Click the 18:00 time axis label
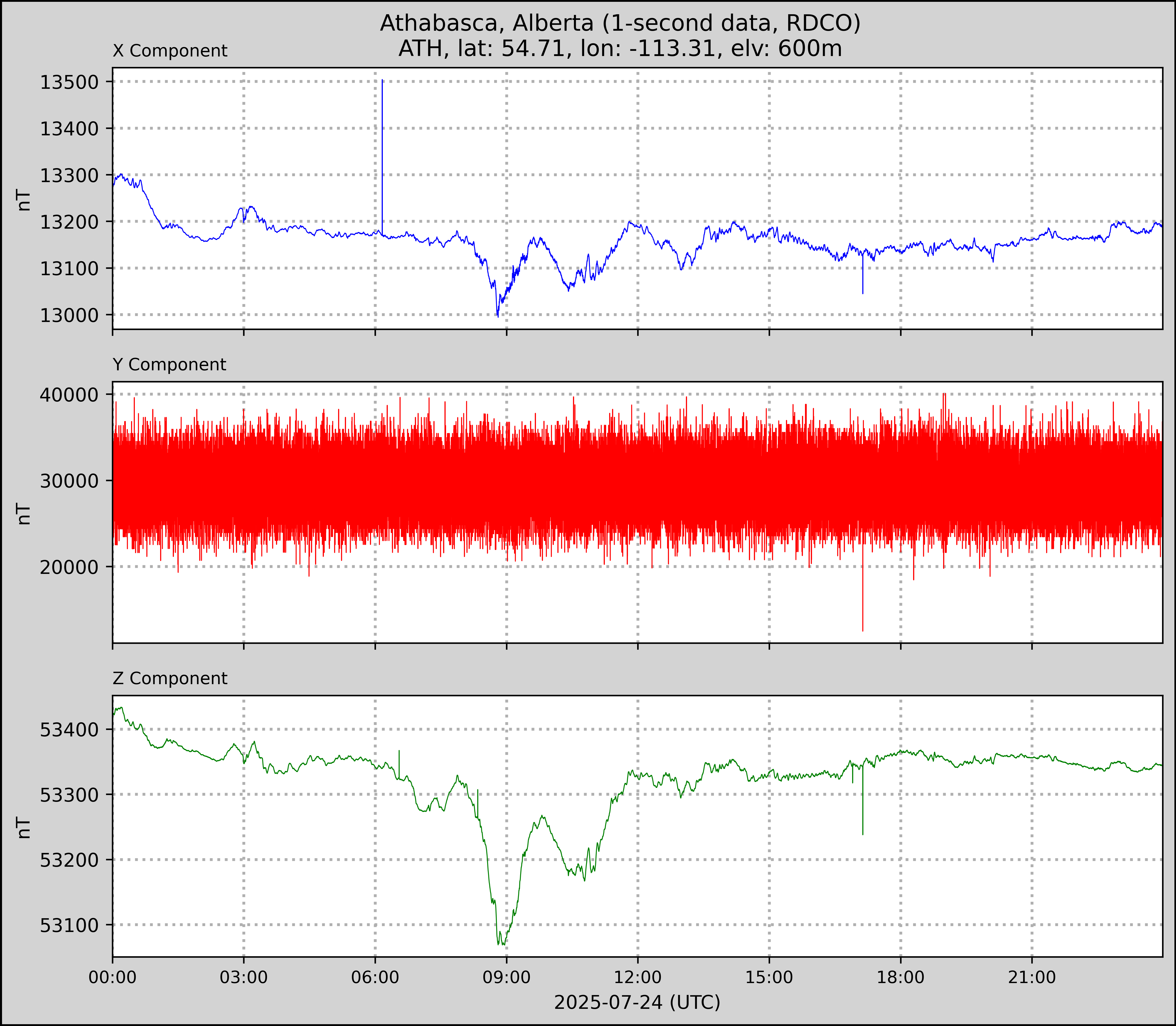1176x1026 pixels. tap(900, 977)
